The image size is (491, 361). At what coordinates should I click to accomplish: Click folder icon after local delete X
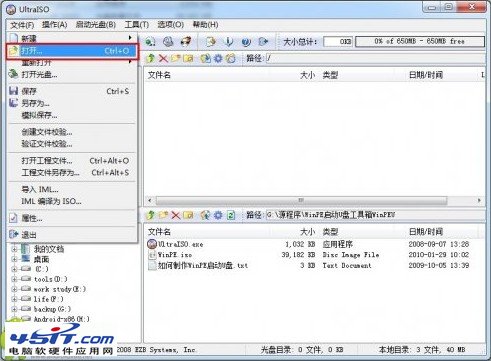click(188, 215)
